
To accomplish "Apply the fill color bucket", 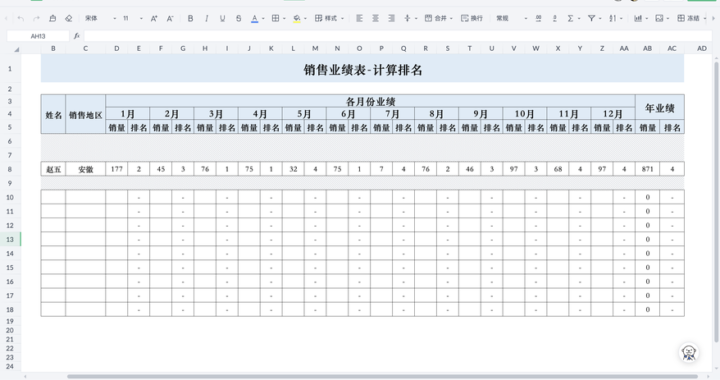I will pyautogui.click(x=297, y=18).
